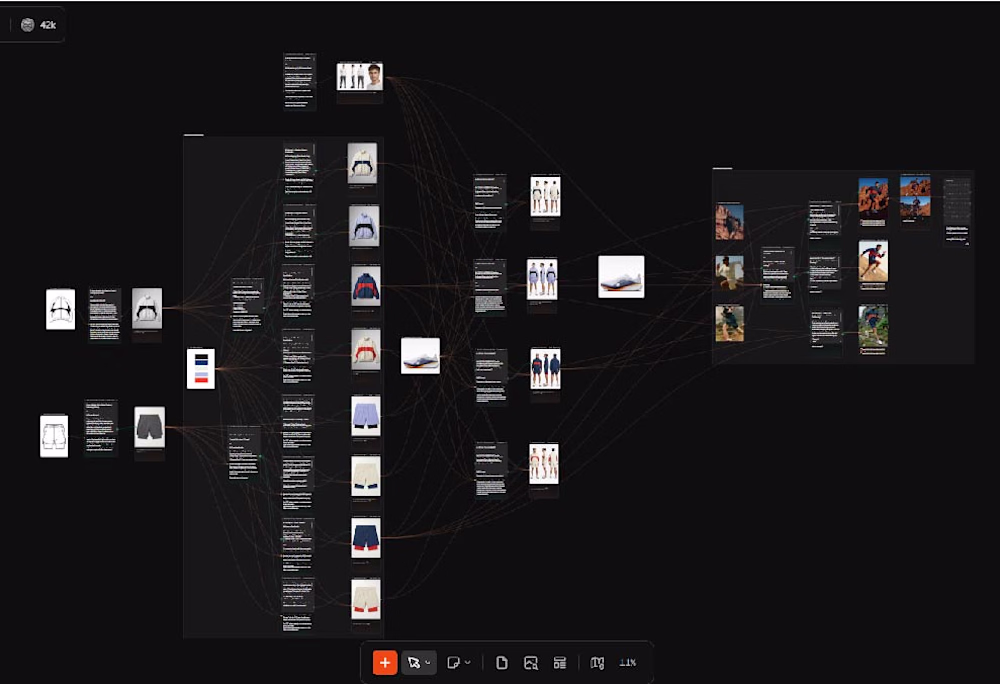Select the forest runner reference photo
The height and width of the screenshot is (684, 1000).
[x=730, y=323]
